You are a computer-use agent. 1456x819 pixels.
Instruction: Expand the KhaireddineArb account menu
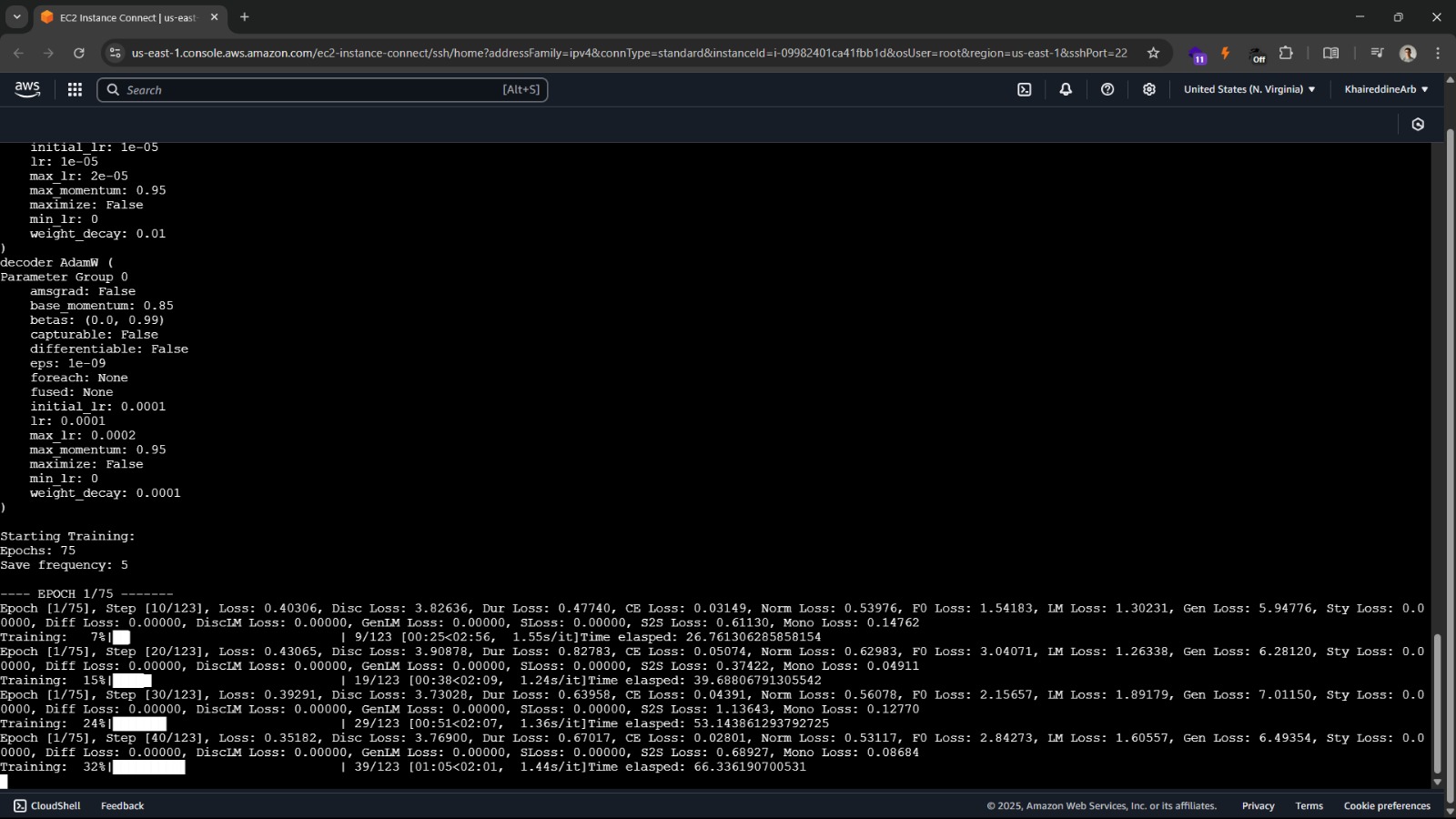click(x=1386, y=89)
